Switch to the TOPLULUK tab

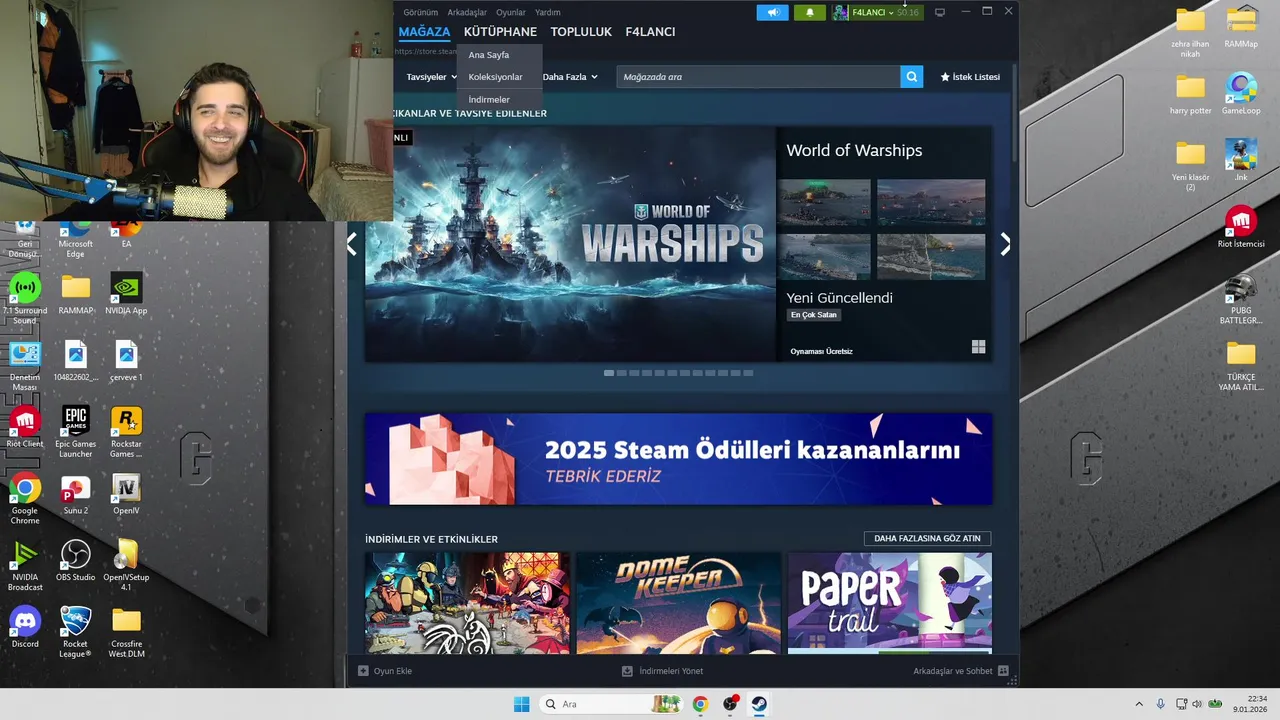click(581, 32)
